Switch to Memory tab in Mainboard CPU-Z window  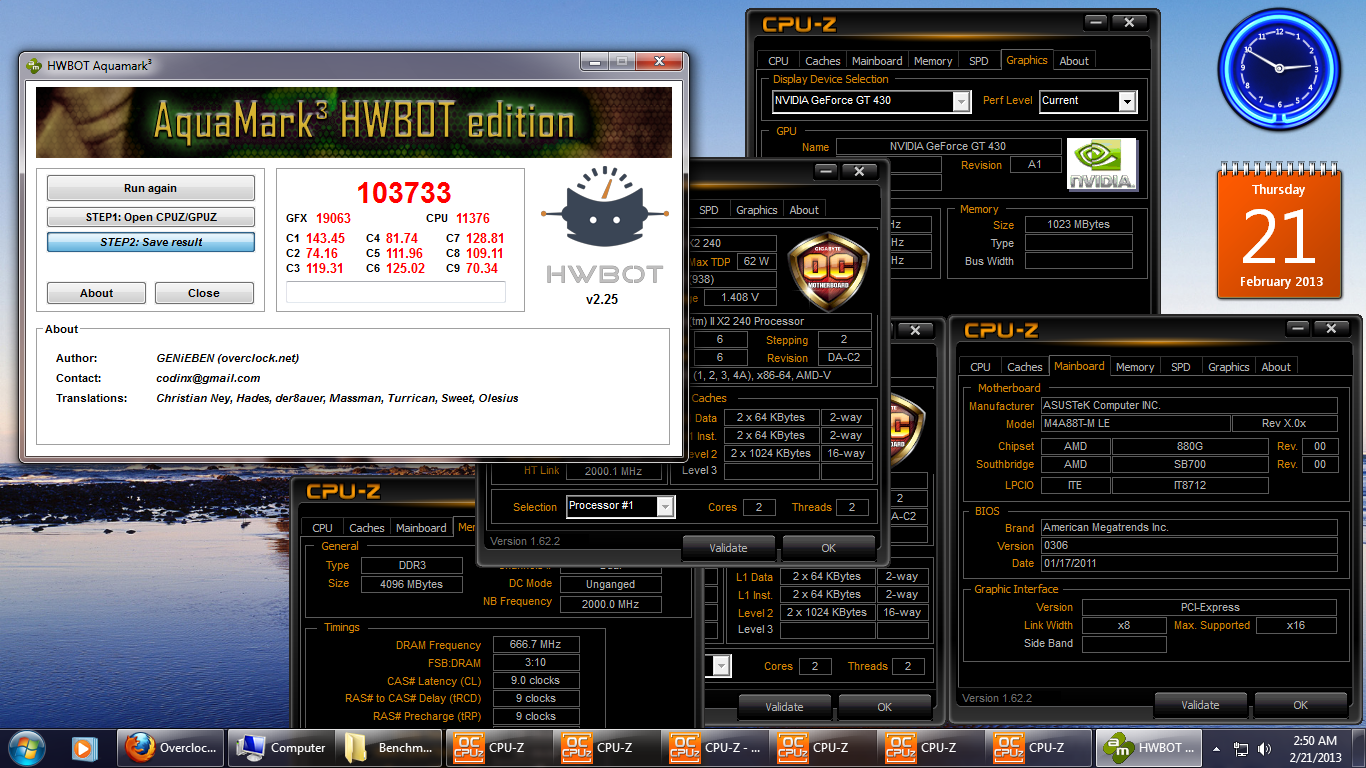[x=1135, y=367]
